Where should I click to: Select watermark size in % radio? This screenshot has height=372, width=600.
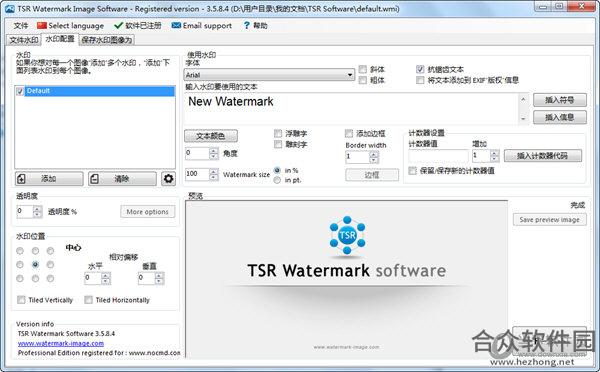pos(277,170)
